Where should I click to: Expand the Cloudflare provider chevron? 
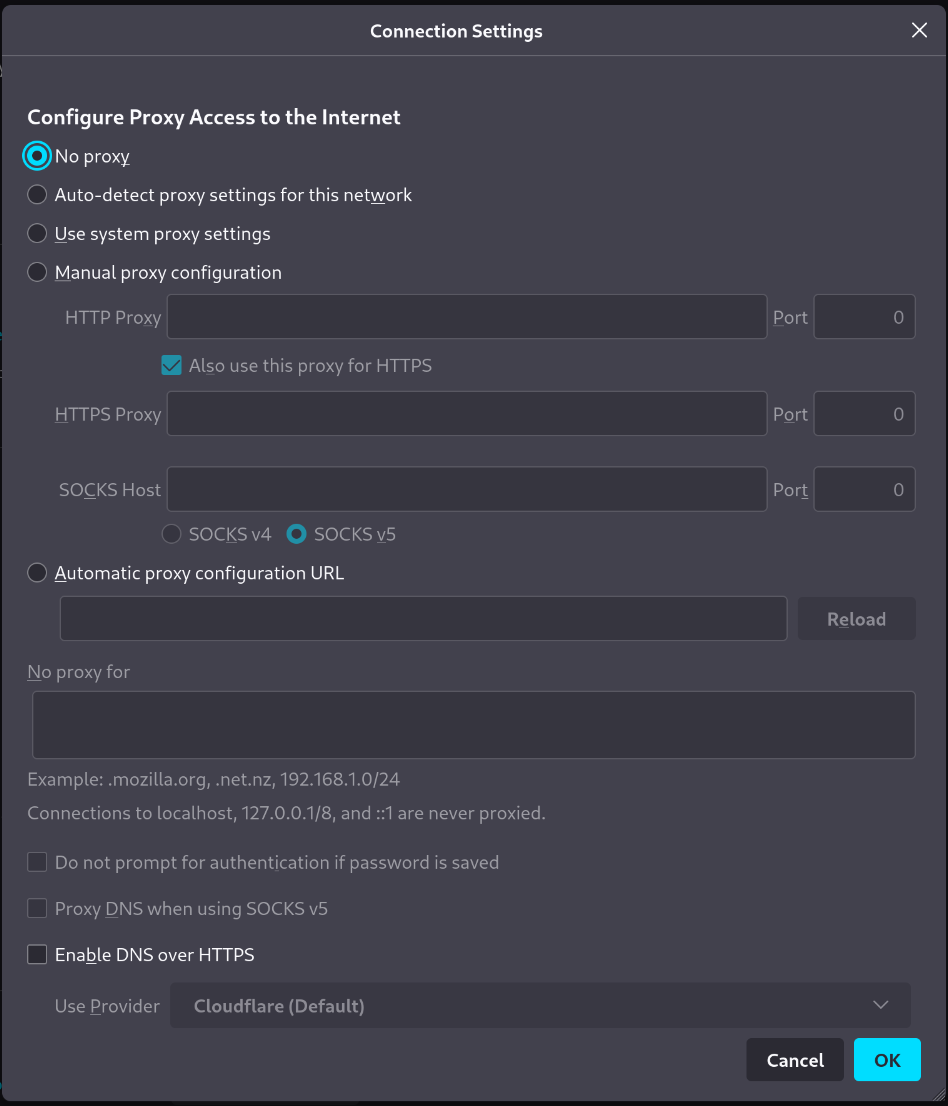tap(879, 1005)
